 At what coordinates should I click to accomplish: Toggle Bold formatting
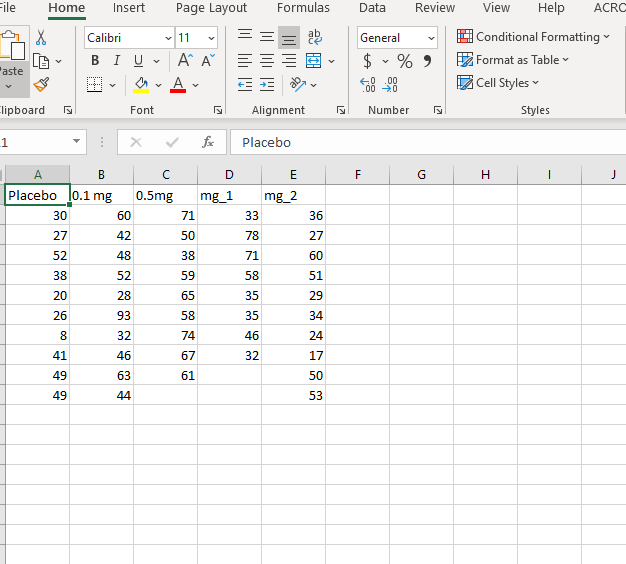(95, 61)
